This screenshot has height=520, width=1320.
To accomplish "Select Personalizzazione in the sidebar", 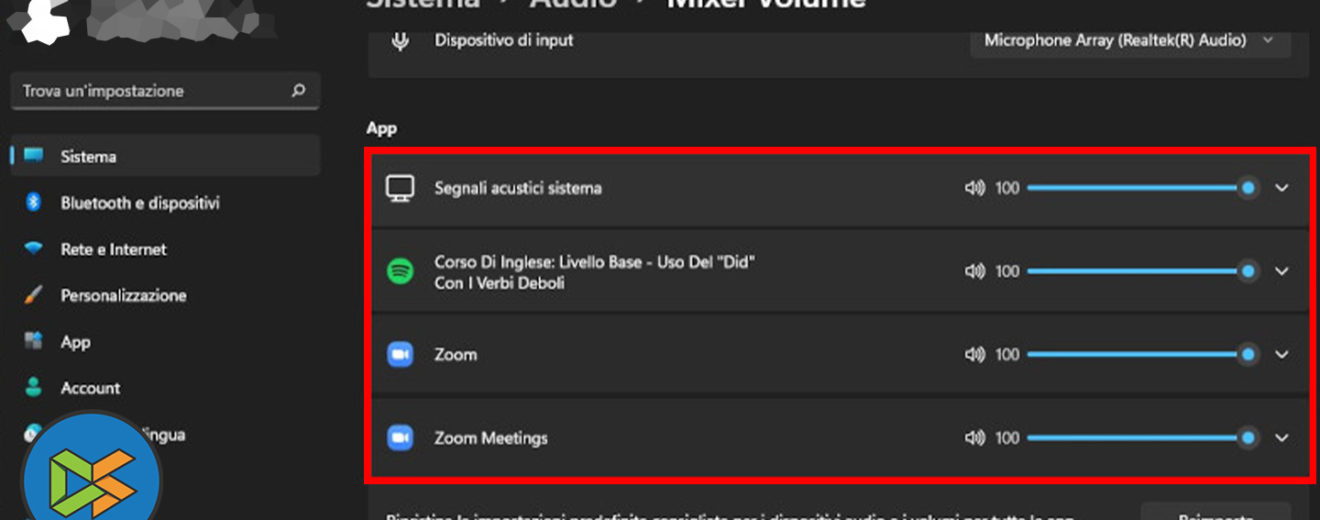I will point(123,295).
